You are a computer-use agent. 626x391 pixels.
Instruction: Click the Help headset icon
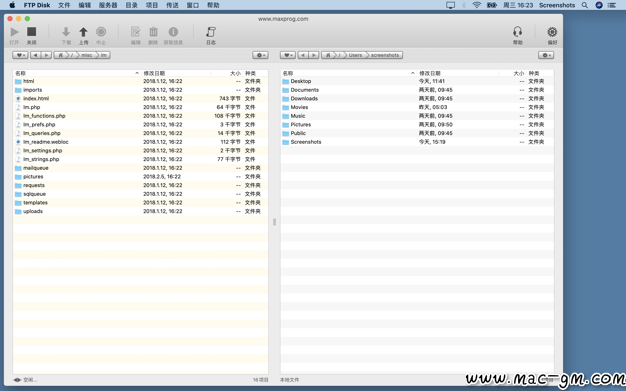click(x=517, y=32)
